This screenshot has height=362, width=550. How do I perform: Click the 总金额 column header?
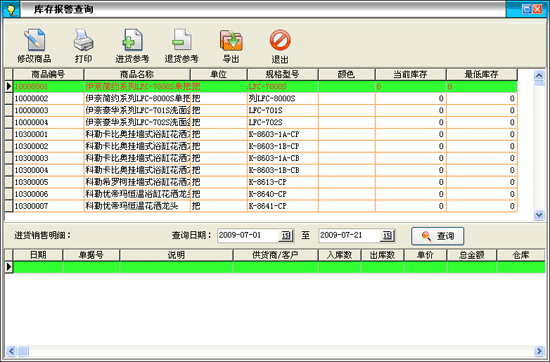(x=471, y=255)
